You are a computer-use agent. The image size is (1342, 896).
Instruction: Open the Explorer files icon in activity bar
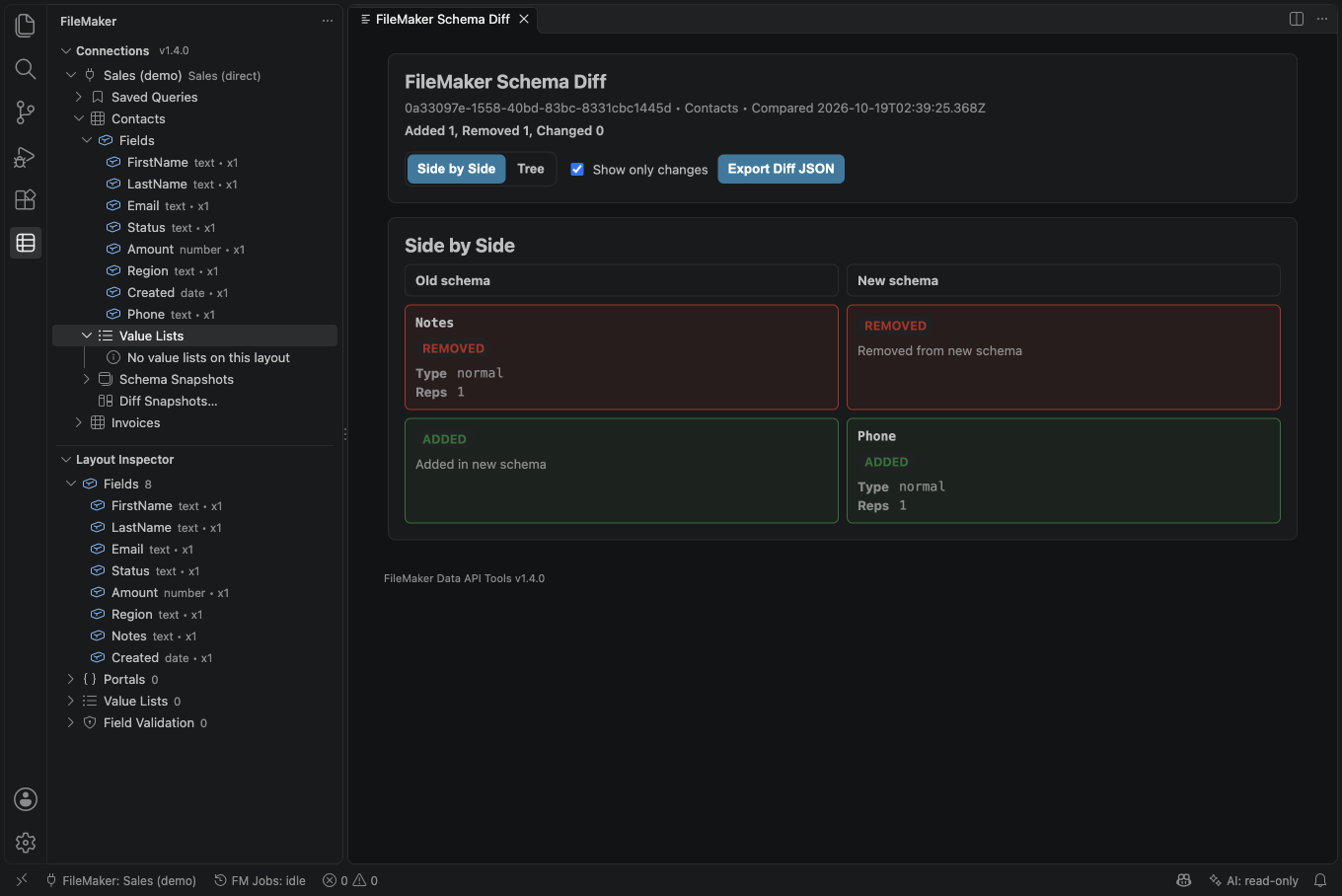[26, 26]
